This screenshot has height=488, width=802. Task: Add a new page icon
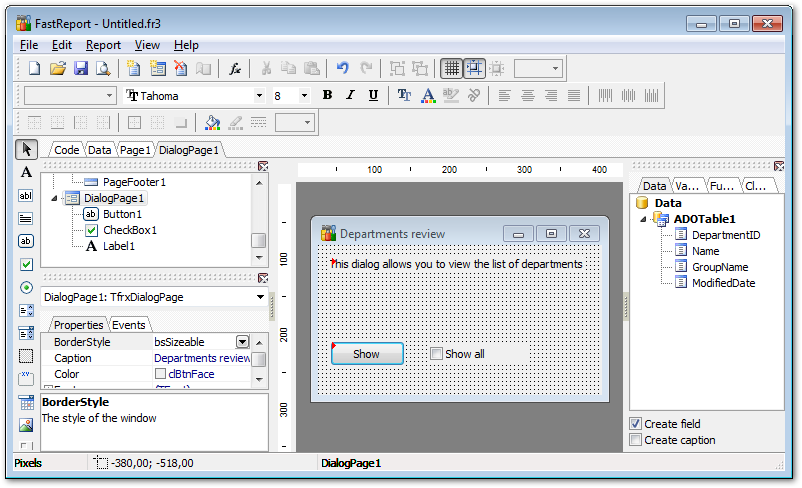133,68
